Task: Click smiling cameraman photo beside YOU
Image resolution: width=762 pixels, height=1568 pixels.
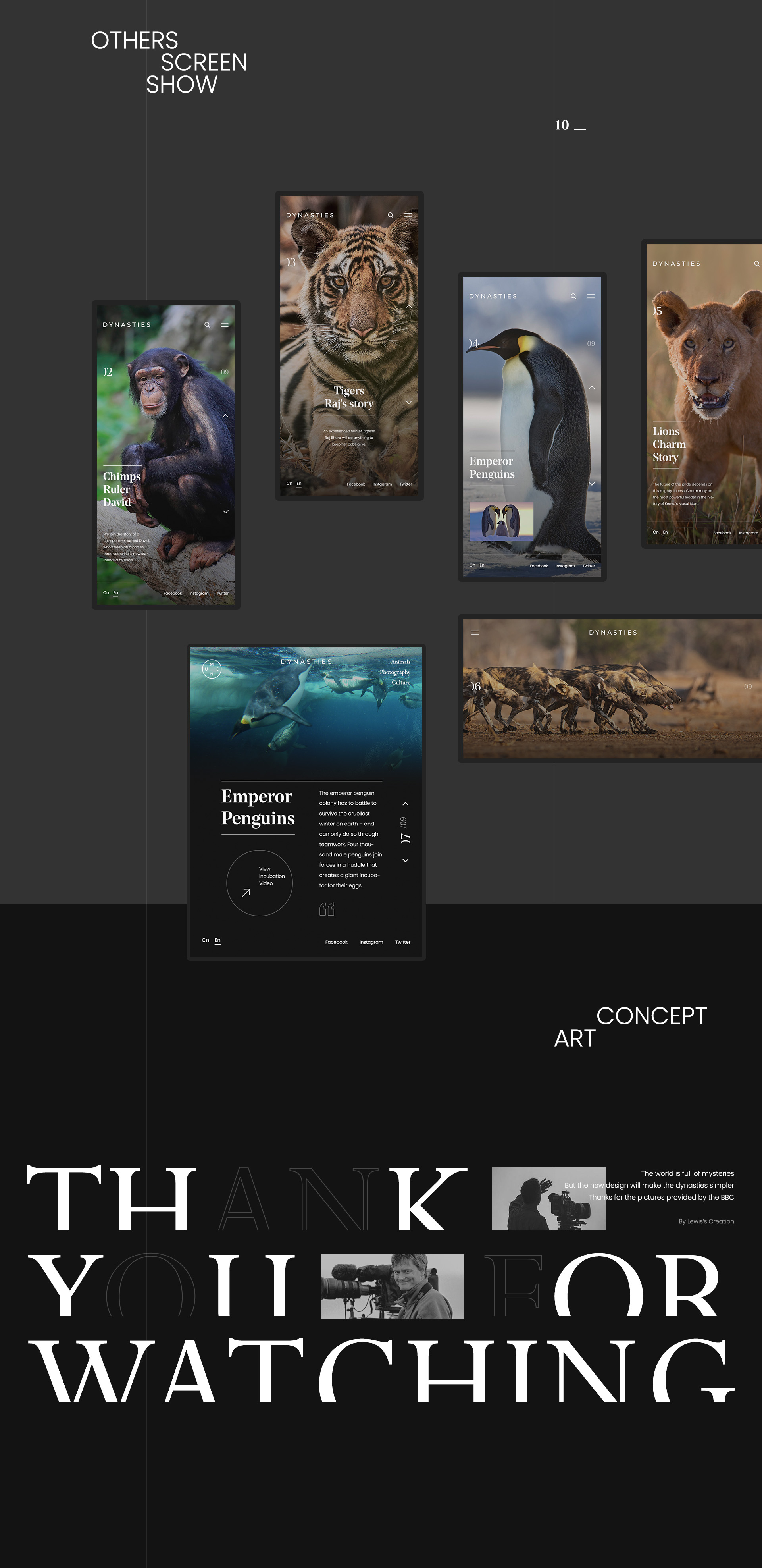Action: pyautogui.click(x=392, y=1286)
